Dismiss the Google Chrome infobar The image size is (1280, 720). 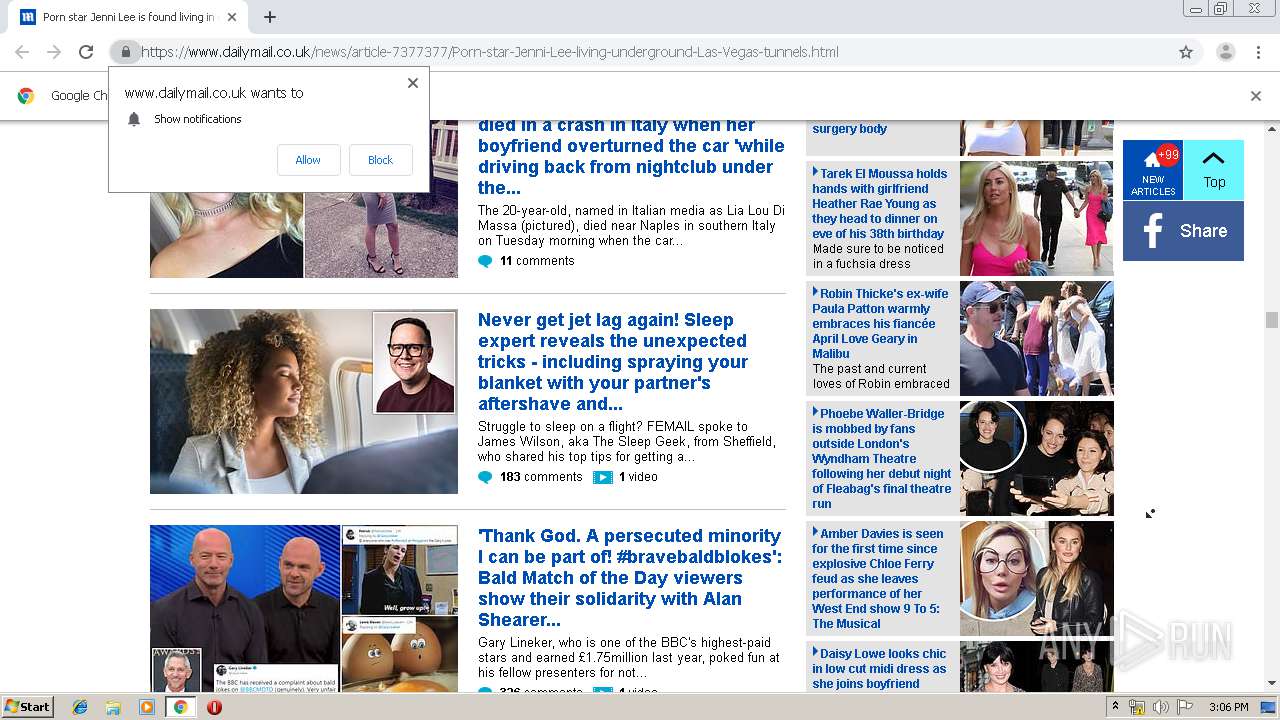(1256, 96)
